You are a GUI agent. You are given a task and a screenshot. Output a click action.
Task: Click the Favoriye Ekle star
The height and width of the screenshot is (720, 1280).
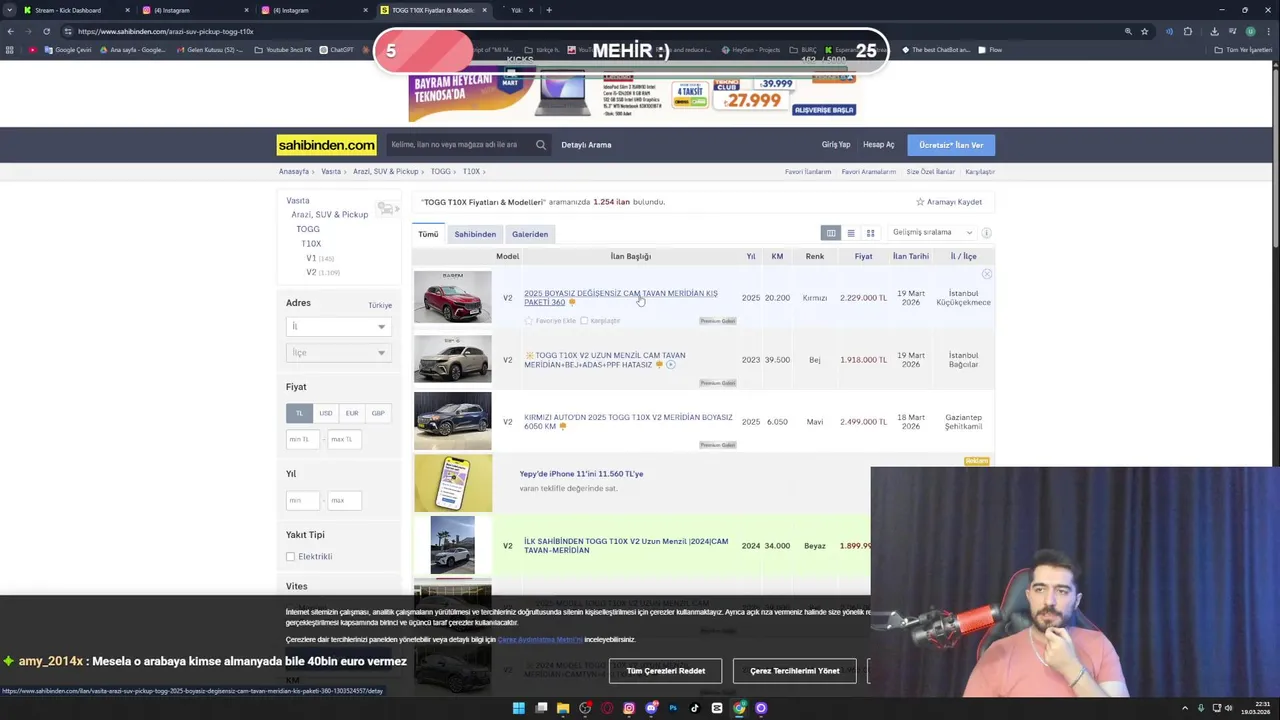(529, 321)
